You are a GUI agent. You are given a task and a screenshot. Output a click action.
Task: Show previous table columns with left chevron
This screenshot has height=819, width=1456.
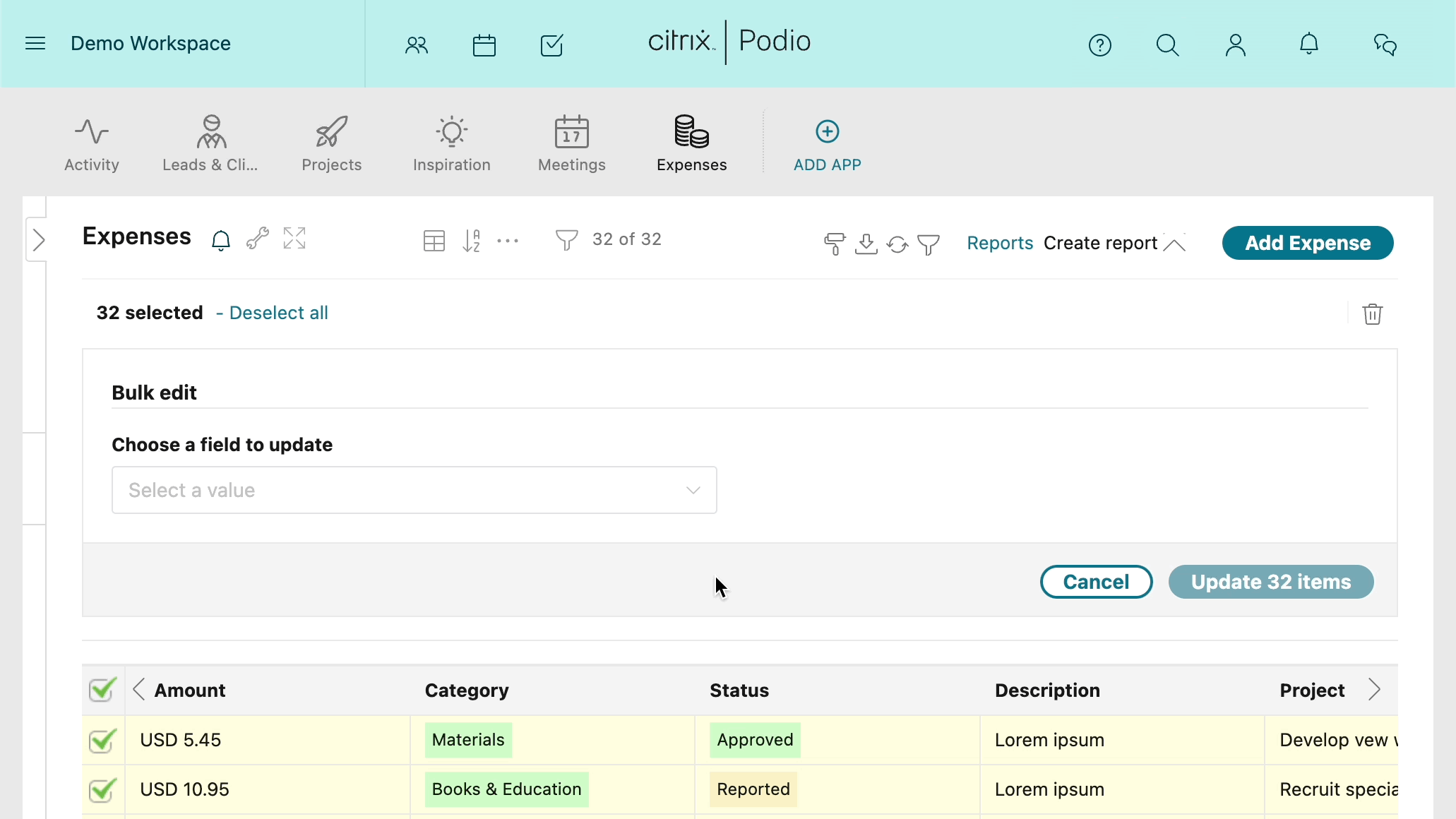[139, 689]
